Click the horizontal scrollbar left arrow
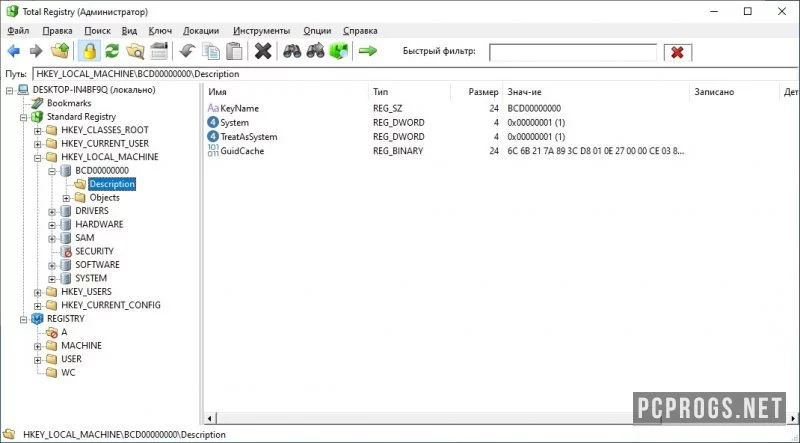The image size is (800, 443). click(x=210, y=419)
